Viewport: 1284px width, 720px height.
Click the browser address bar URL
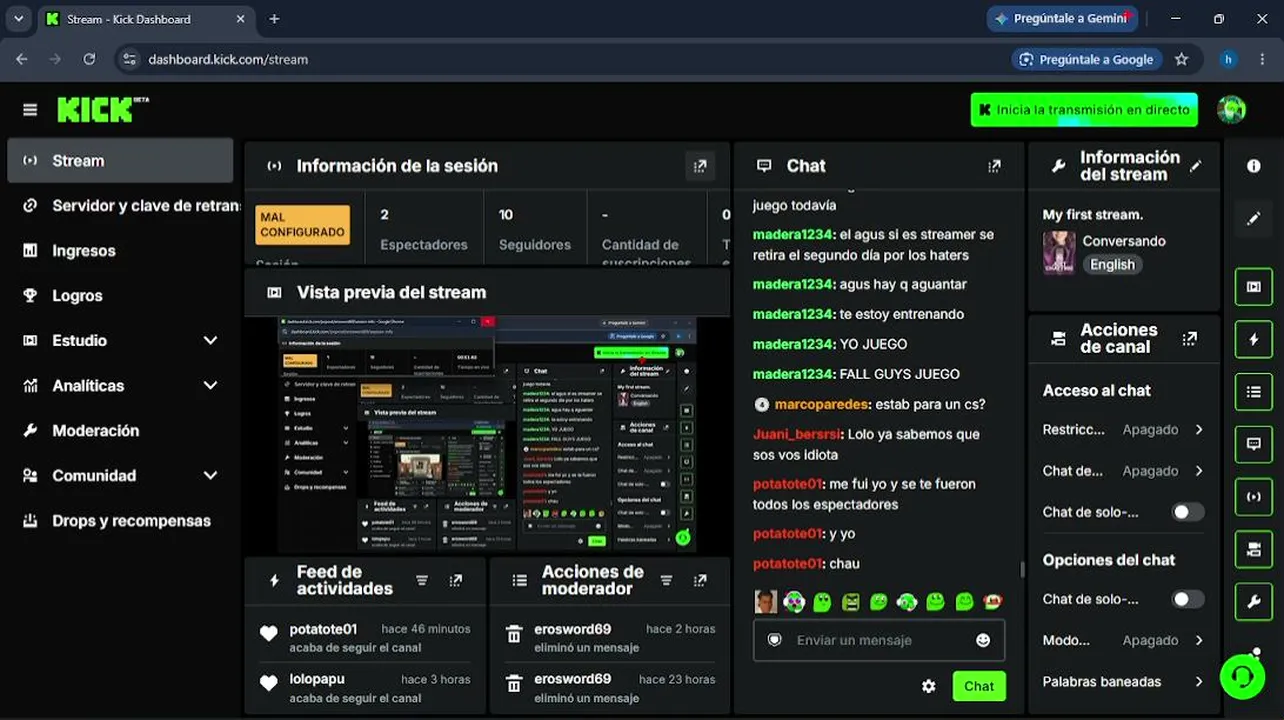(228, 59)
